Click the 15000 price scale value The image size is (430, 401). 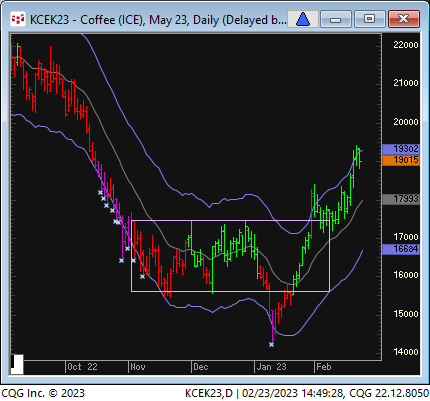tap(406, 314)
